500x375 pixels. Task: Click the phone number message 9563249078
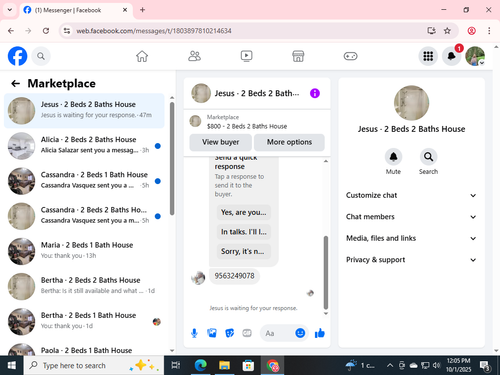tap(234, 276)
